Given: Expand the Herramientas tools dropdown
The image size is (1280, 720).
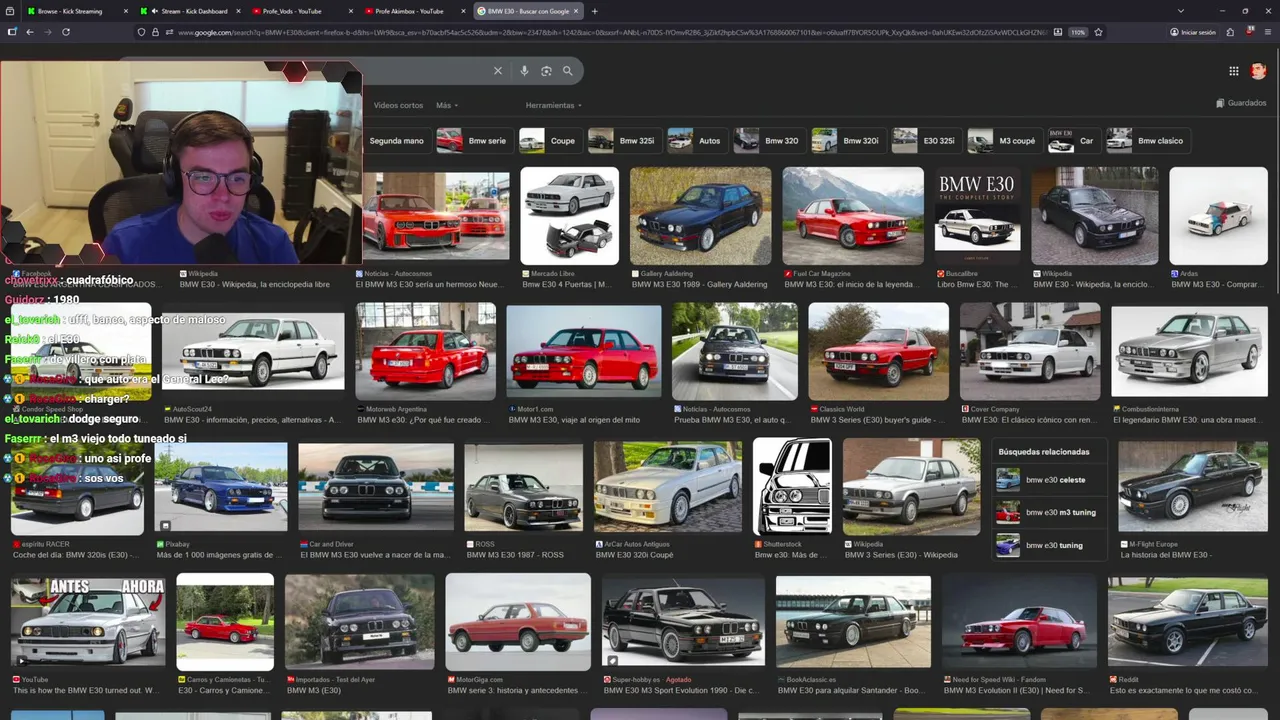Looking at the screenshot, I should click(x=553, y=105).
